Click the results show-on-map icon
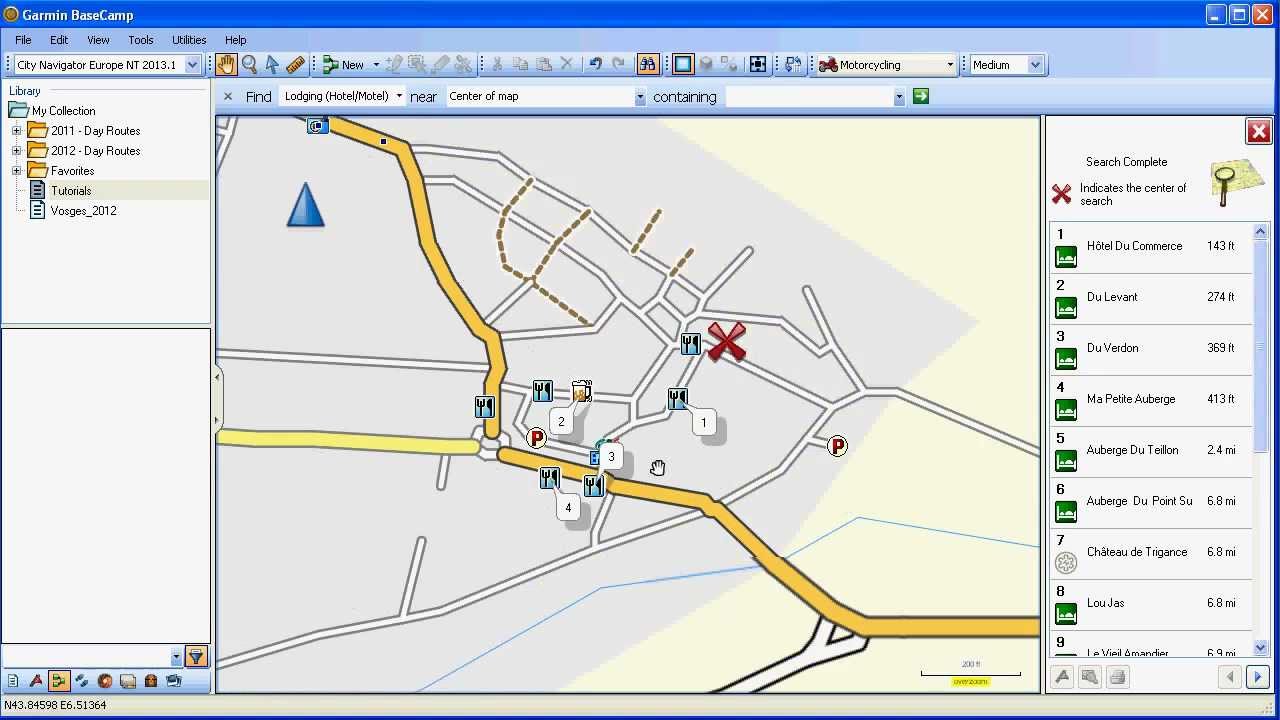Screen dimensions: 1280x720 pyautogui.click(x=1090, y=677)
